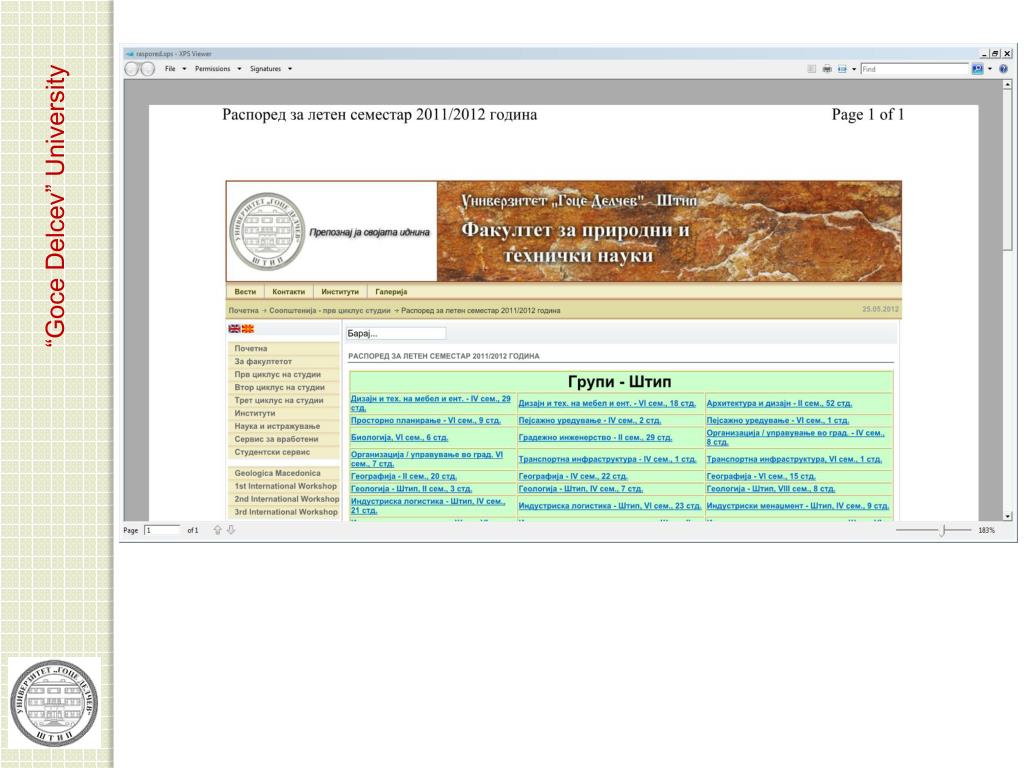
Task: Open Биологија, VI сем., 6 стд. link
Action: coord(399,438)
